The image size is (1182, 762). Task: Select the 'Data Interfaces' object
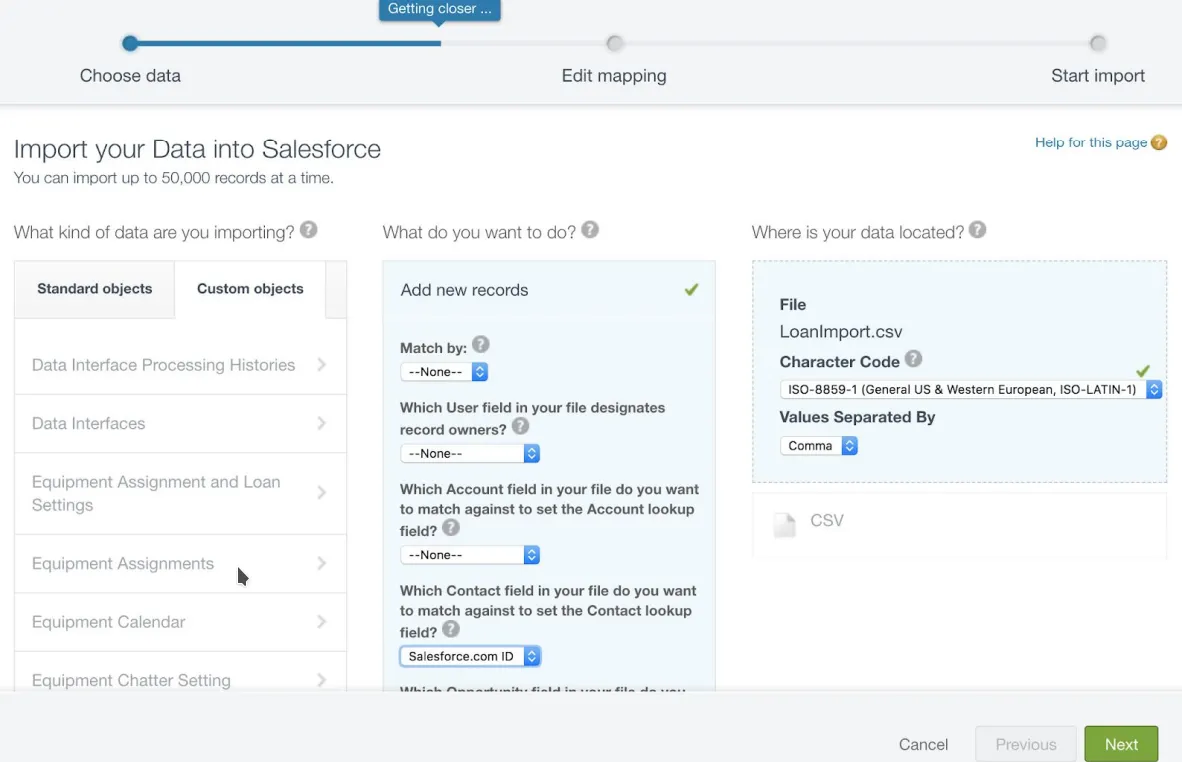pyautogui.click(x=180, y=424)
